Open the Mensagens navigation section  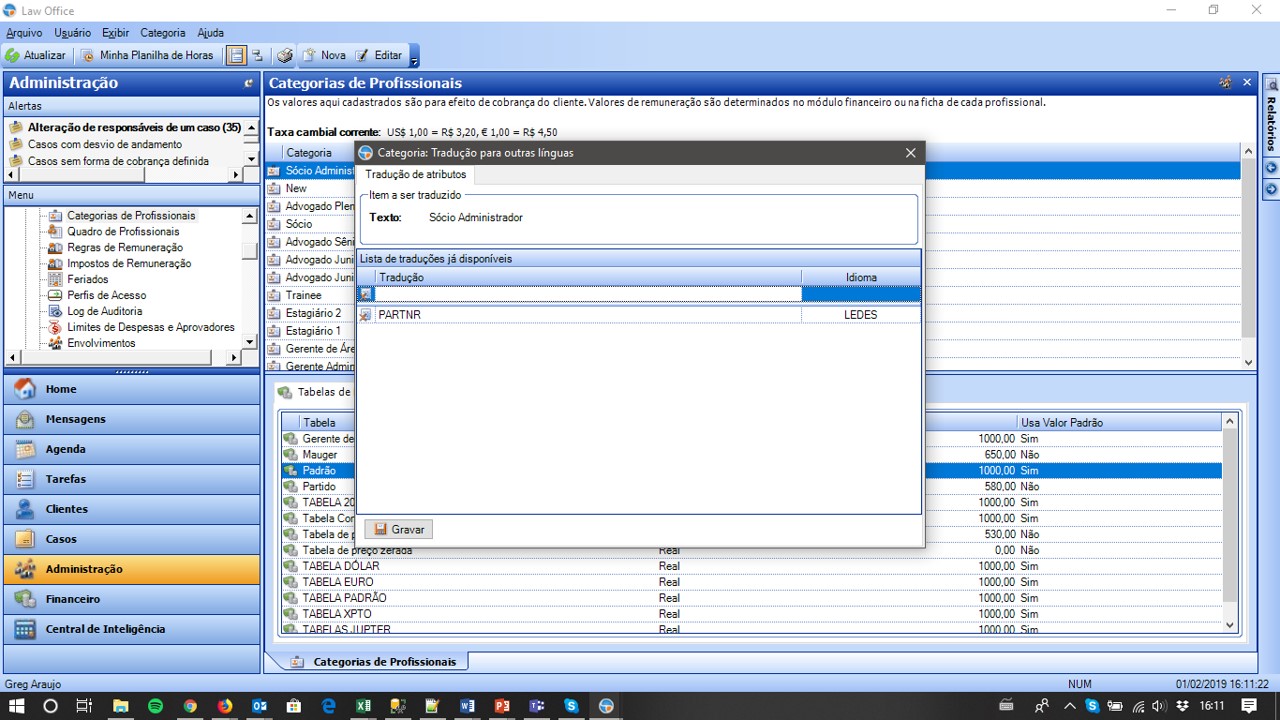[x=131, y=419]
